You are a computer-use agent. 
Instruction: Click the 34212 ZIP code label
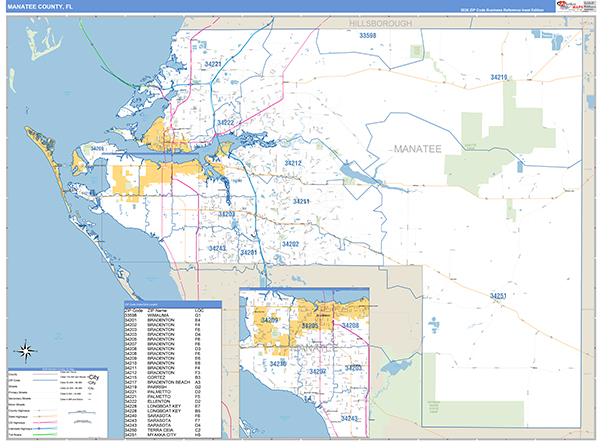coord(292,162)
